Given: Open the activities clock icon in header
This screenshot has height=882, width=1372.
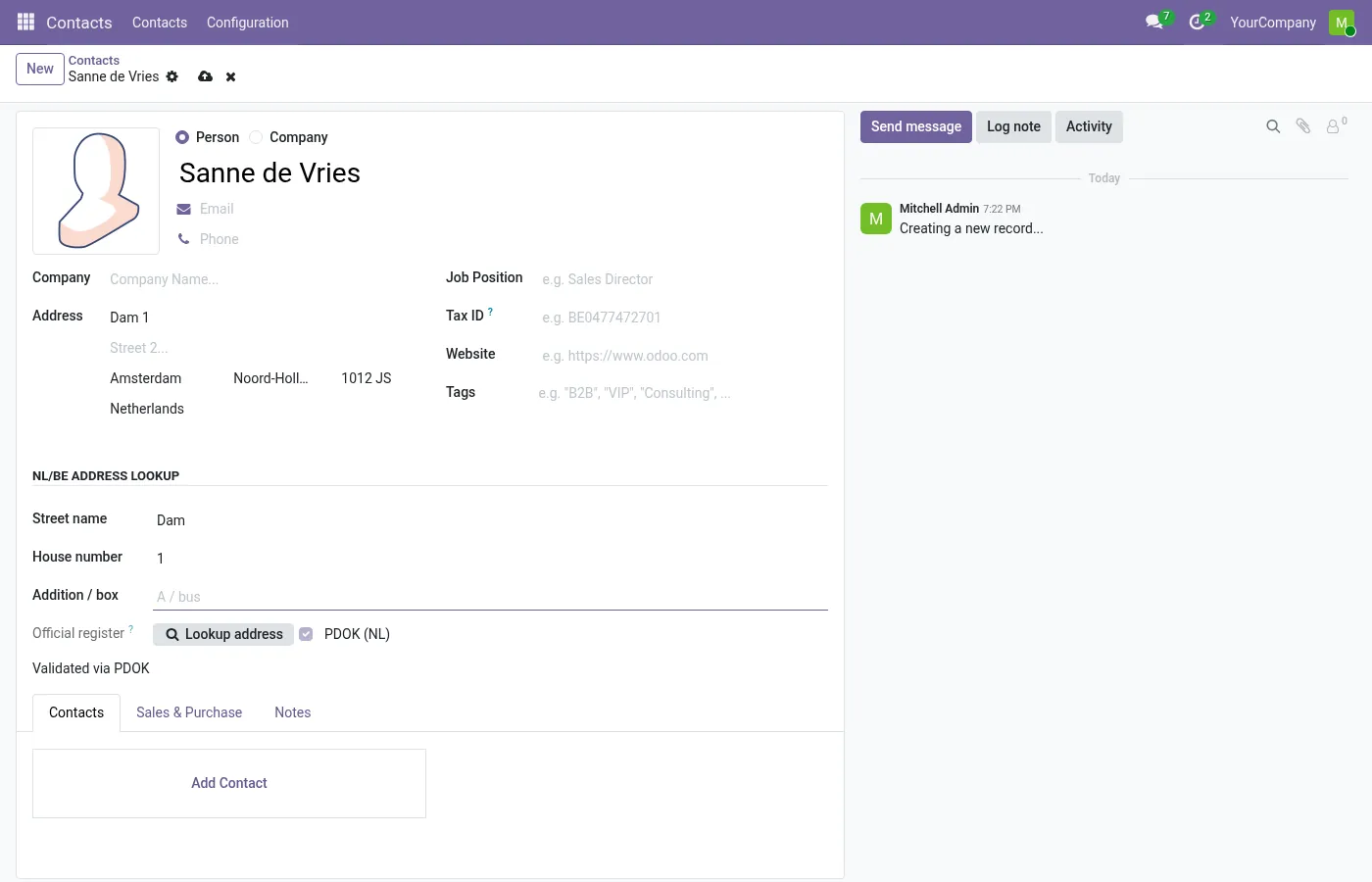Looking at the screenshot, I should coord(1197,22).
